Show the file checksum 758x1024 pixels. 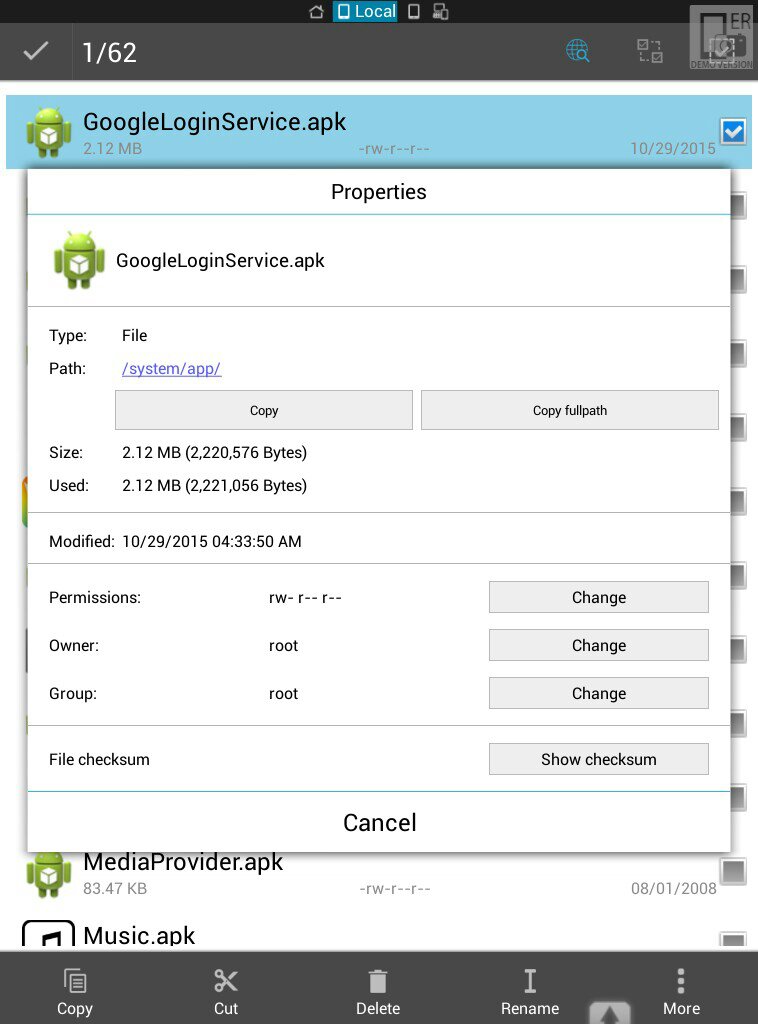pos(599,759)
